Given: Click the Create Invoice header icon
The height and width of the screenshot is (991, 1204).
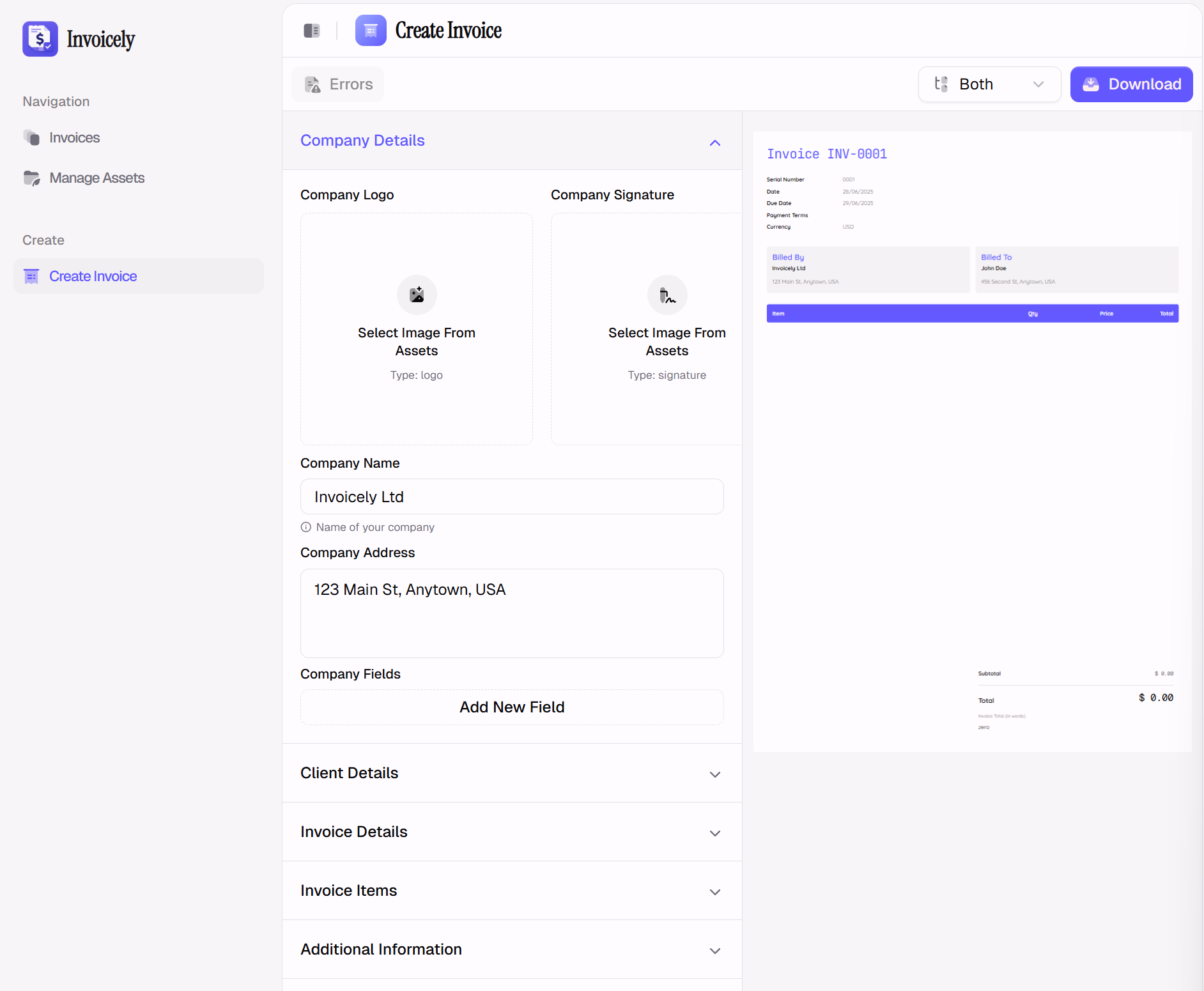Looking at the screenshot, I should pyautogui.click(x=371, y=30).
